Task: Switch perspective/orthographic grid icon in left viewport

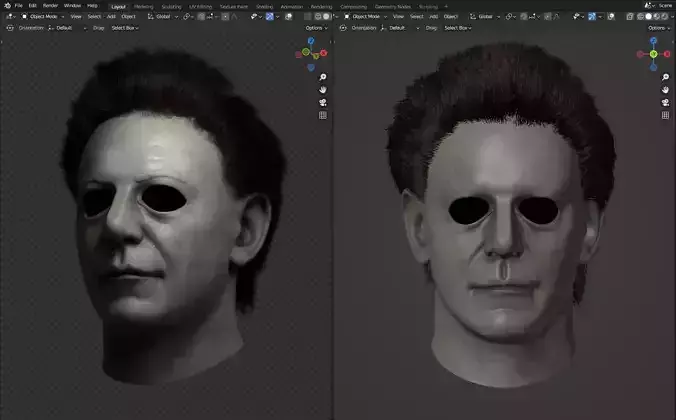Action: (x=322, y=115)
